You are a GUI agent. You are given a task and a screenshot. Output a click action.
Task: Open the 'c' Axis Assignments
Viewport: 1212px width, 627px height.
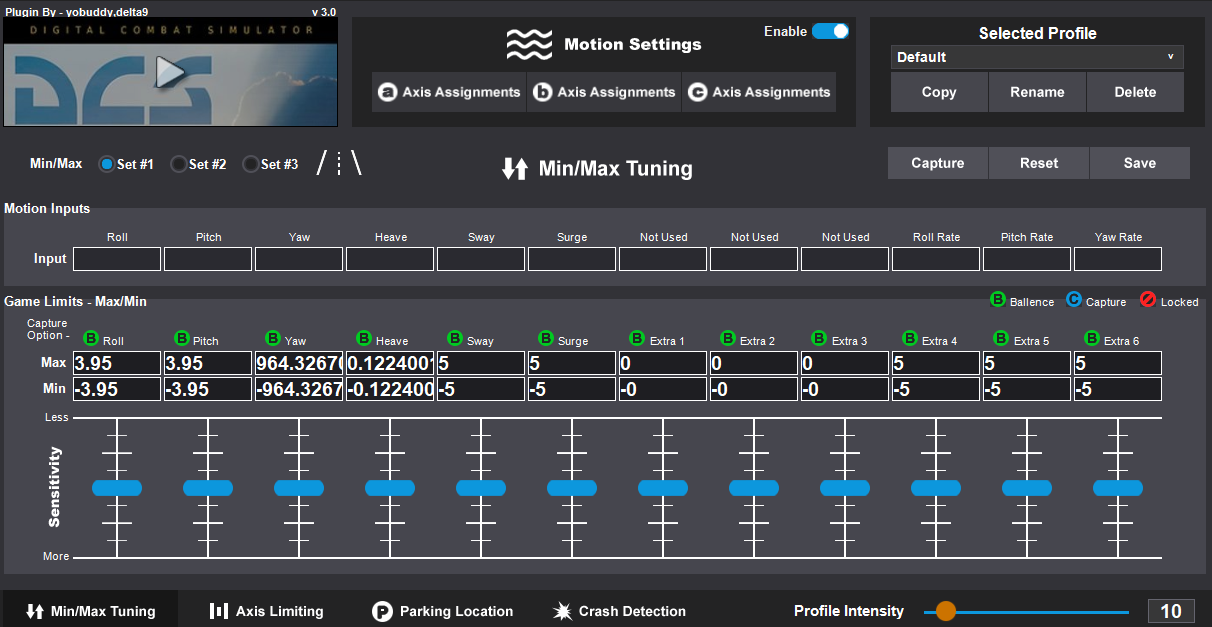759,92
